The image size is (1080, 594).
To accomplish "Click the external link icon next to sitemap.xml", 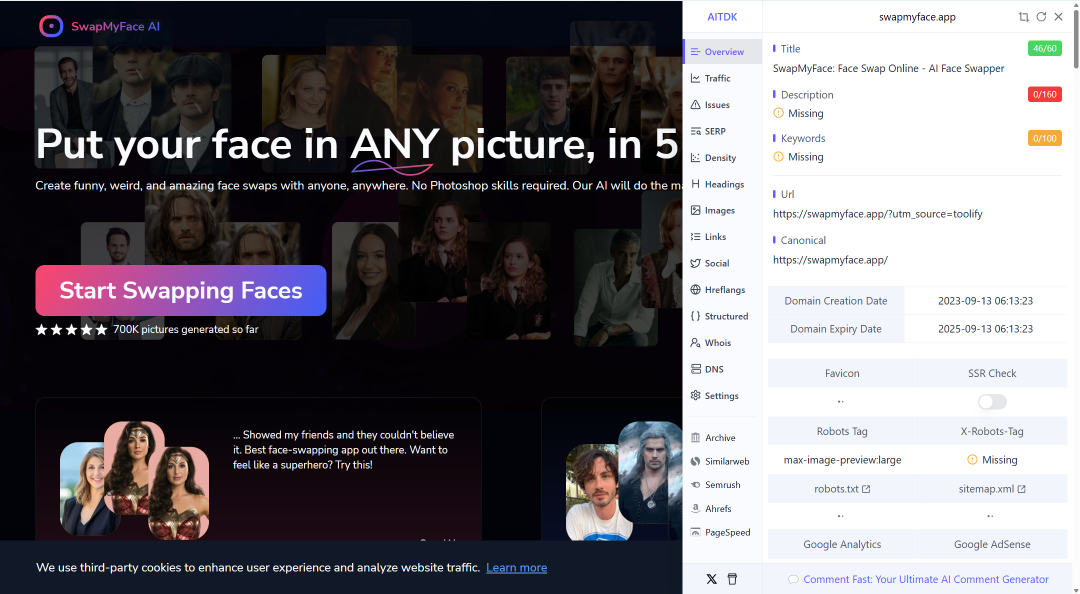I will pos(1021,489).
